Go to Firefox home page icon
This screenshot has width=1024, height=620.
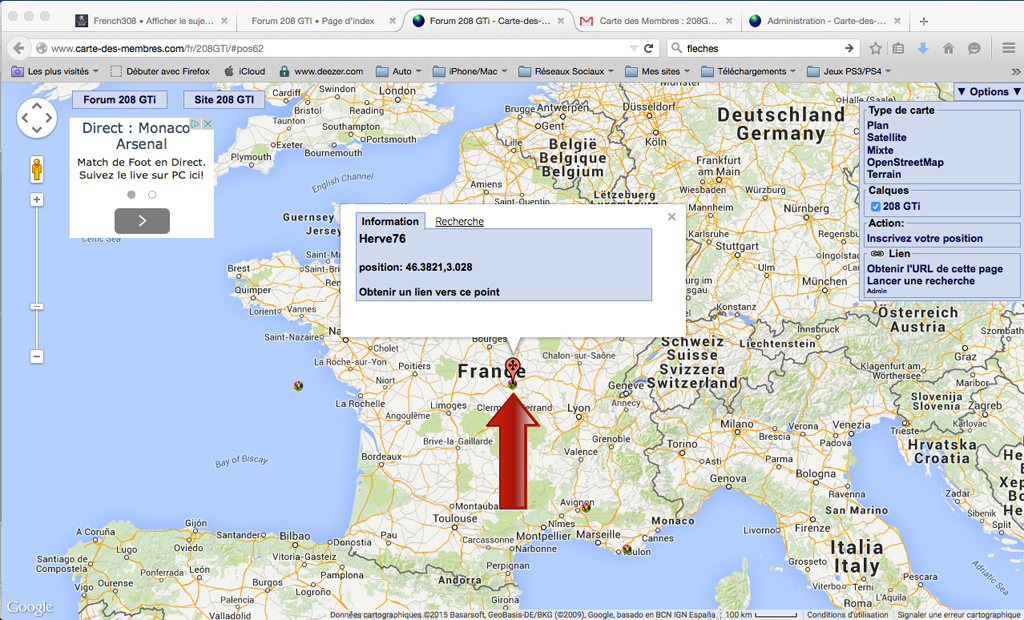(948, 48)
